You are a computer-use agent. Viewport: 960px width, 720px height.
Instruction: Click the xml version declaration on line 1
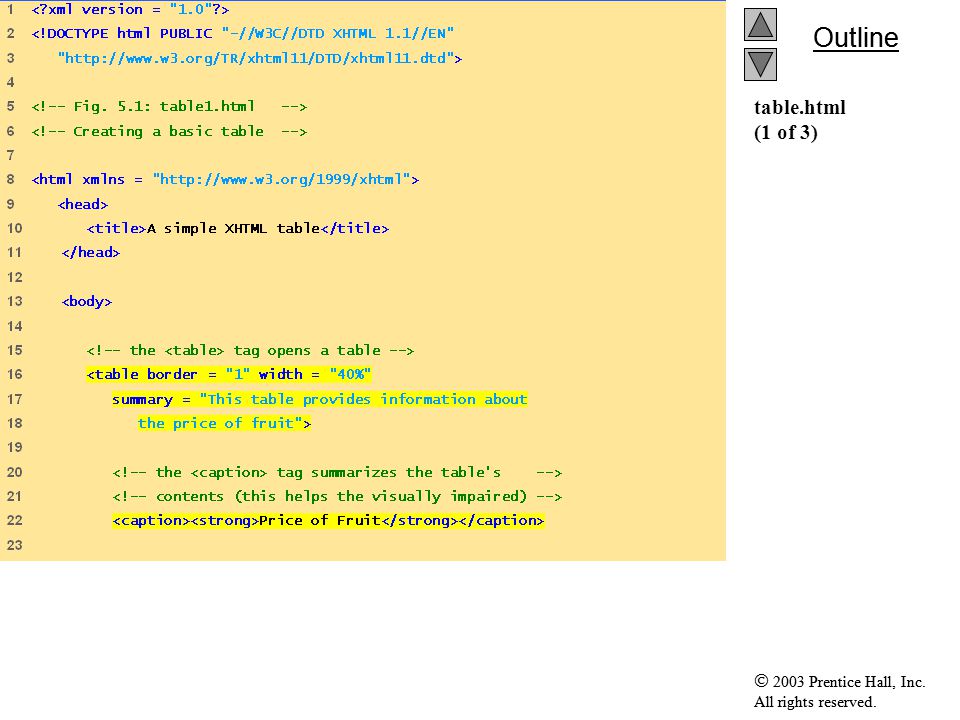130,10
